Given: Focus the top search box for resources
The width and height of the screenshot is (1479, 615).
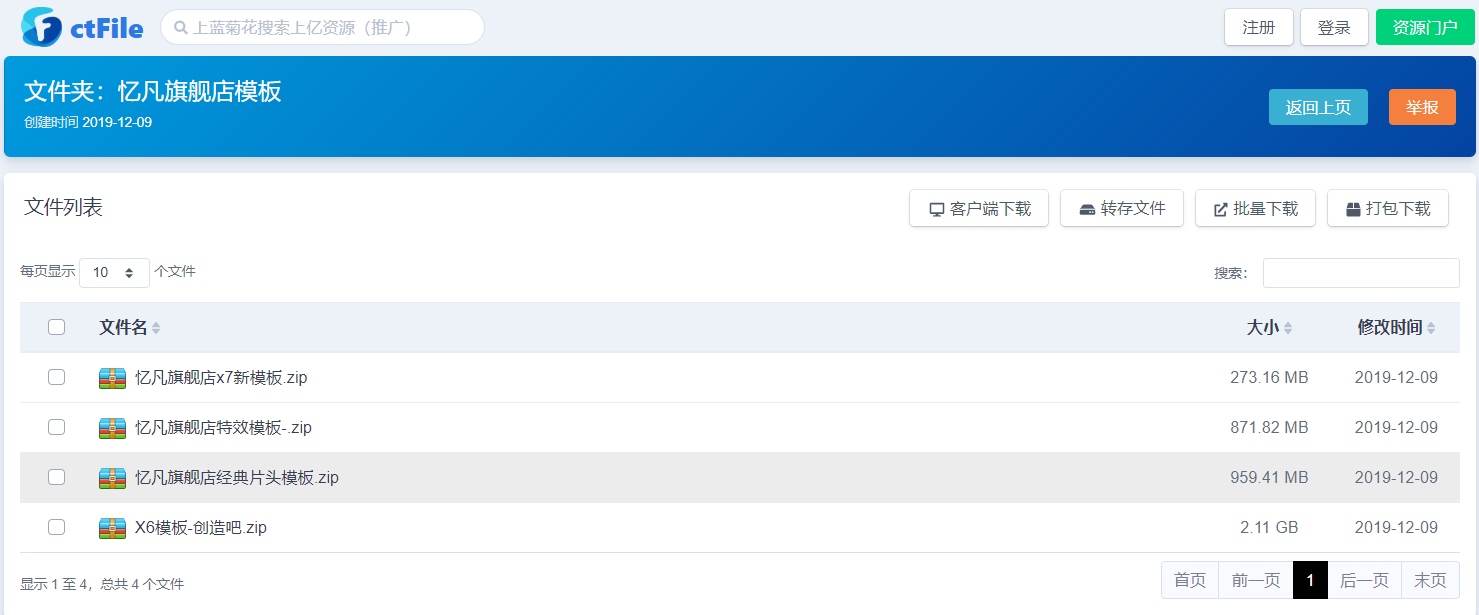Looking at the screenshot, I should tap(322, 27).
